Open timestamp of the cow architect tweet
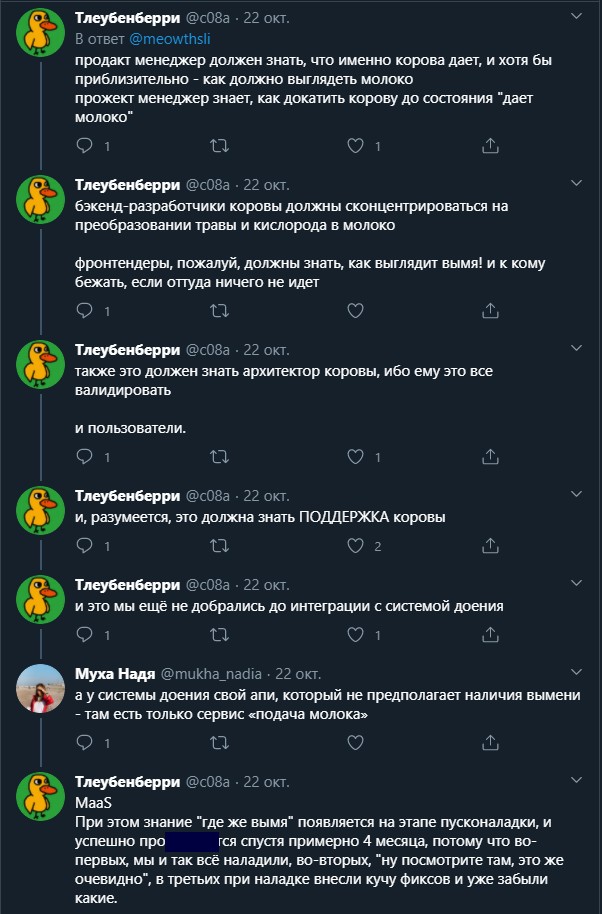This screenshot has height=914, width=602. [266, 349]
